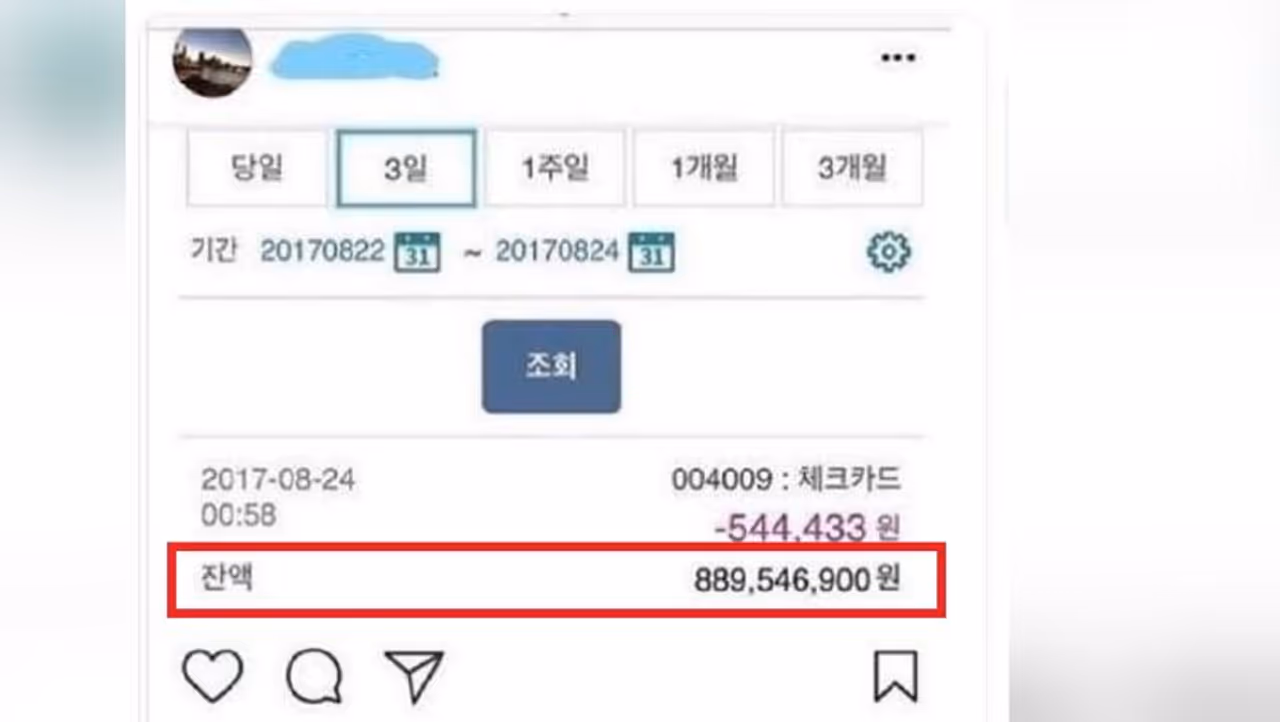The image size is (1280, 722).
Task: Edit the start date 20170822 field
Action: pos(322,251)
